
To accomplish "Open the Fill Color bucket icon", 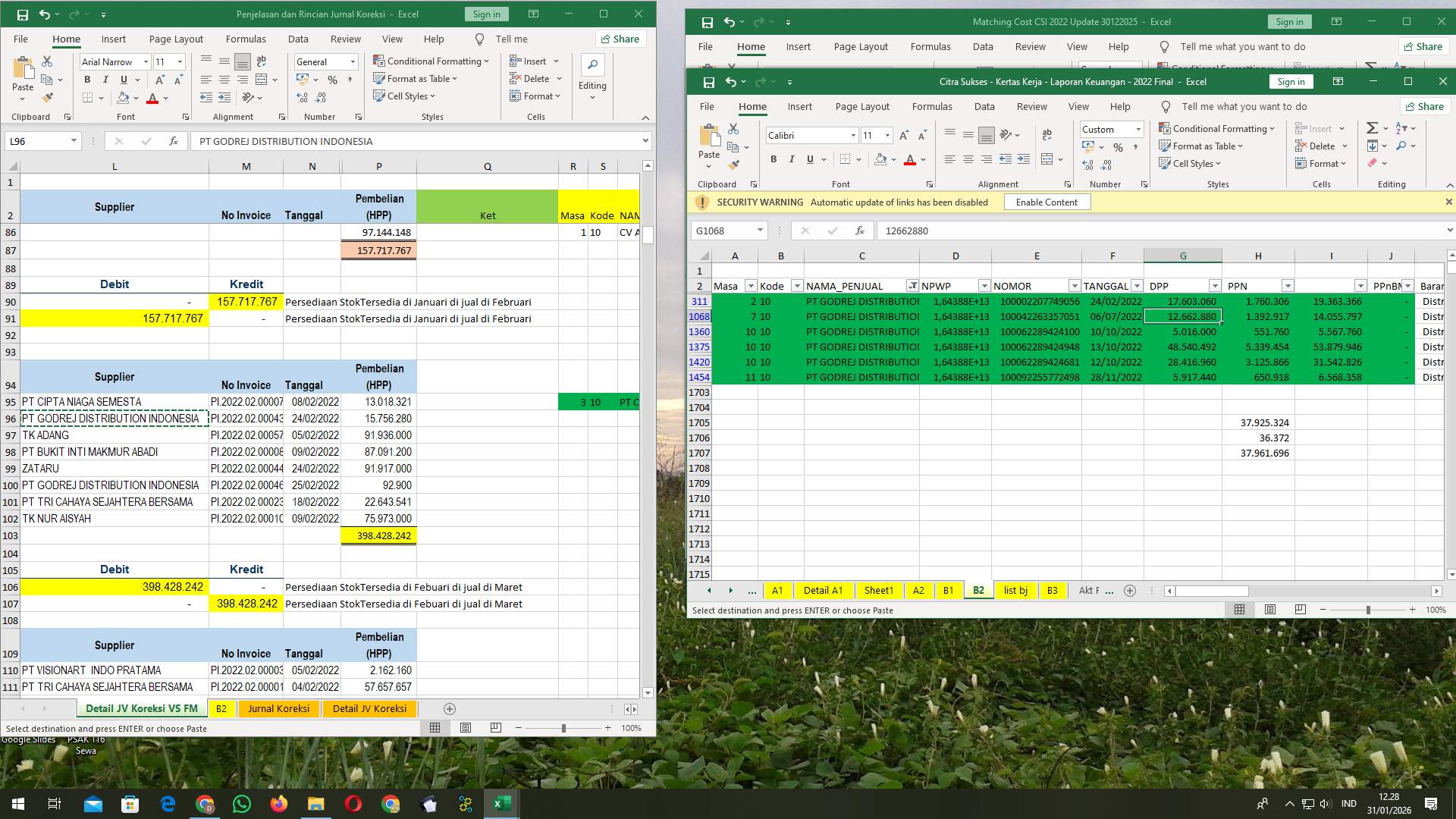I will coord(881,159).
